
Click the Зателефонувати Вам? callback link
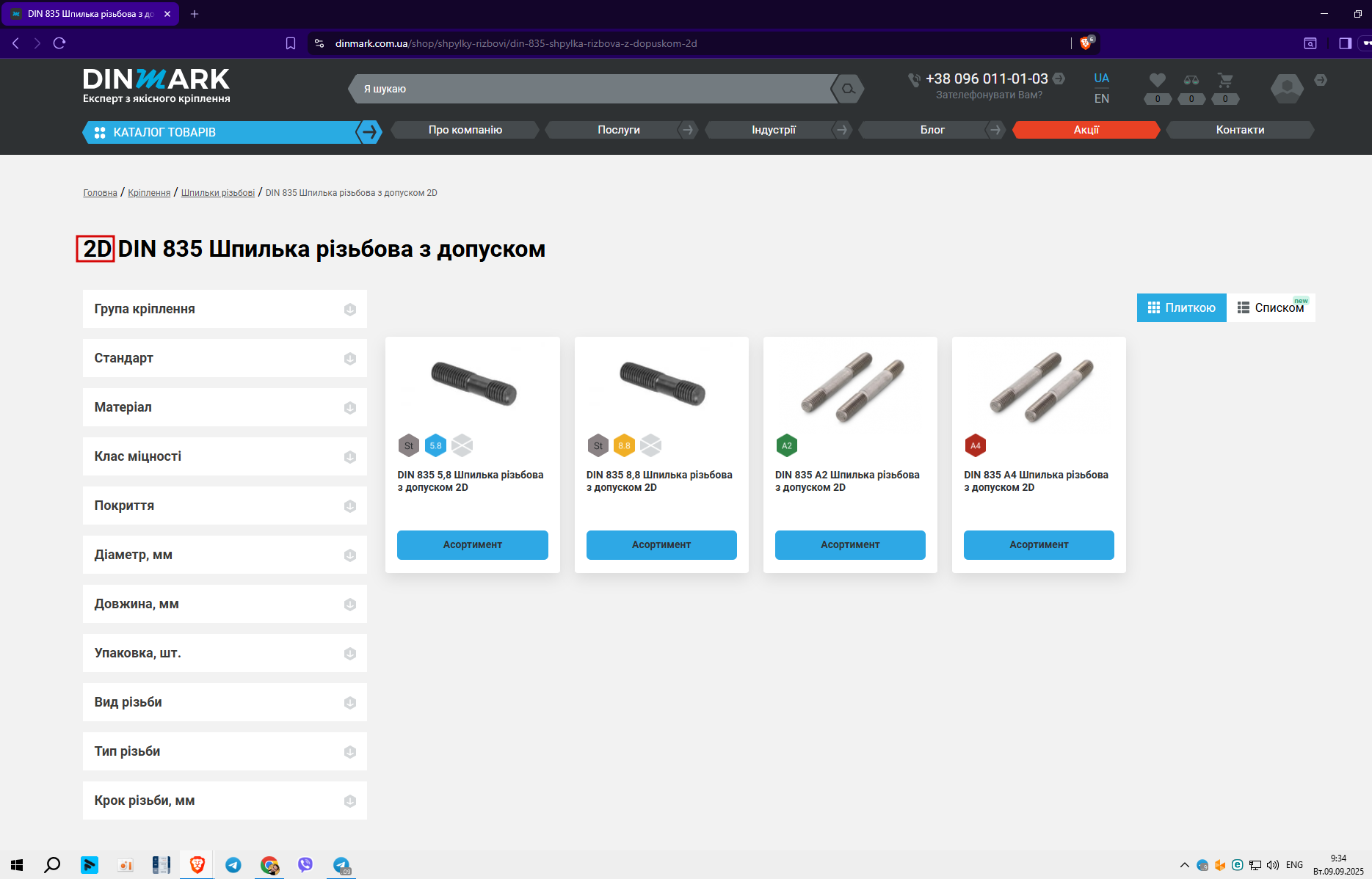point(989,95)
